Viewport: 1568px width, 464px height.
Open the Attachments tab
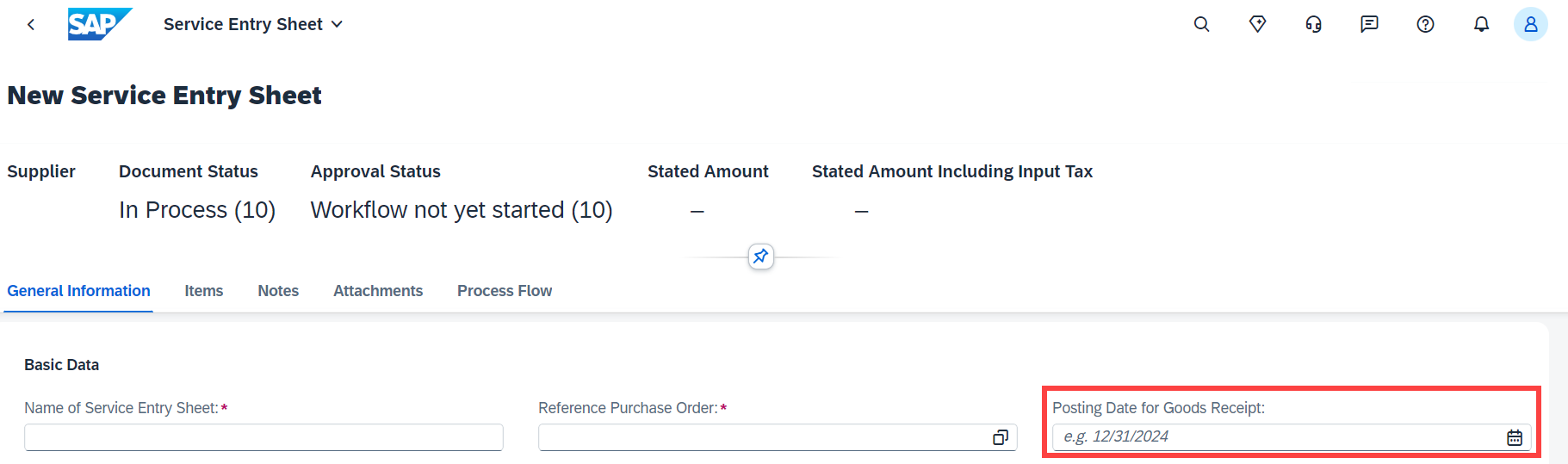[x=378, y=291]
